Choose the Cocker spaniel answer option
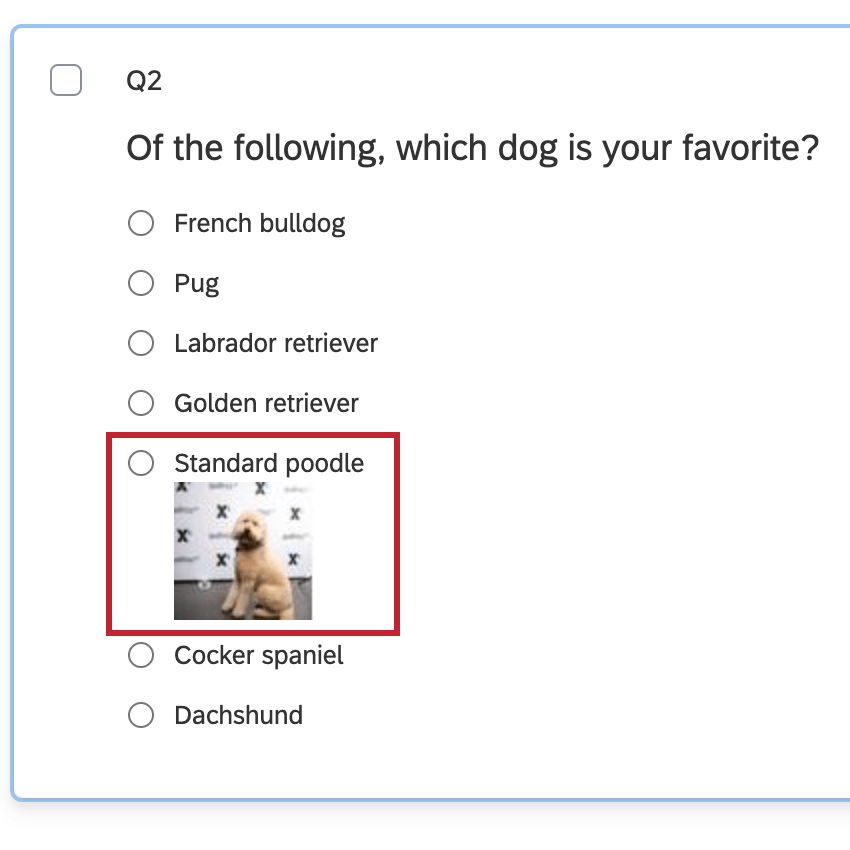This screenshot has width=850, height=850. [140, 655]
